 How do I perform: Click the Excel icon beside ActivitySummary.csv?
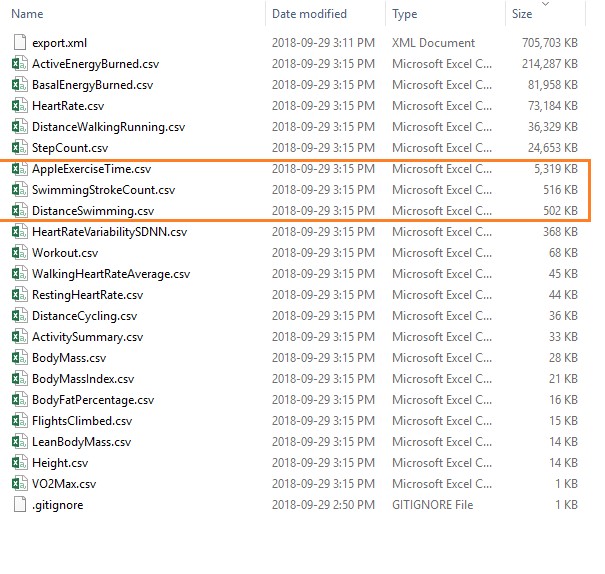point(20,337)
